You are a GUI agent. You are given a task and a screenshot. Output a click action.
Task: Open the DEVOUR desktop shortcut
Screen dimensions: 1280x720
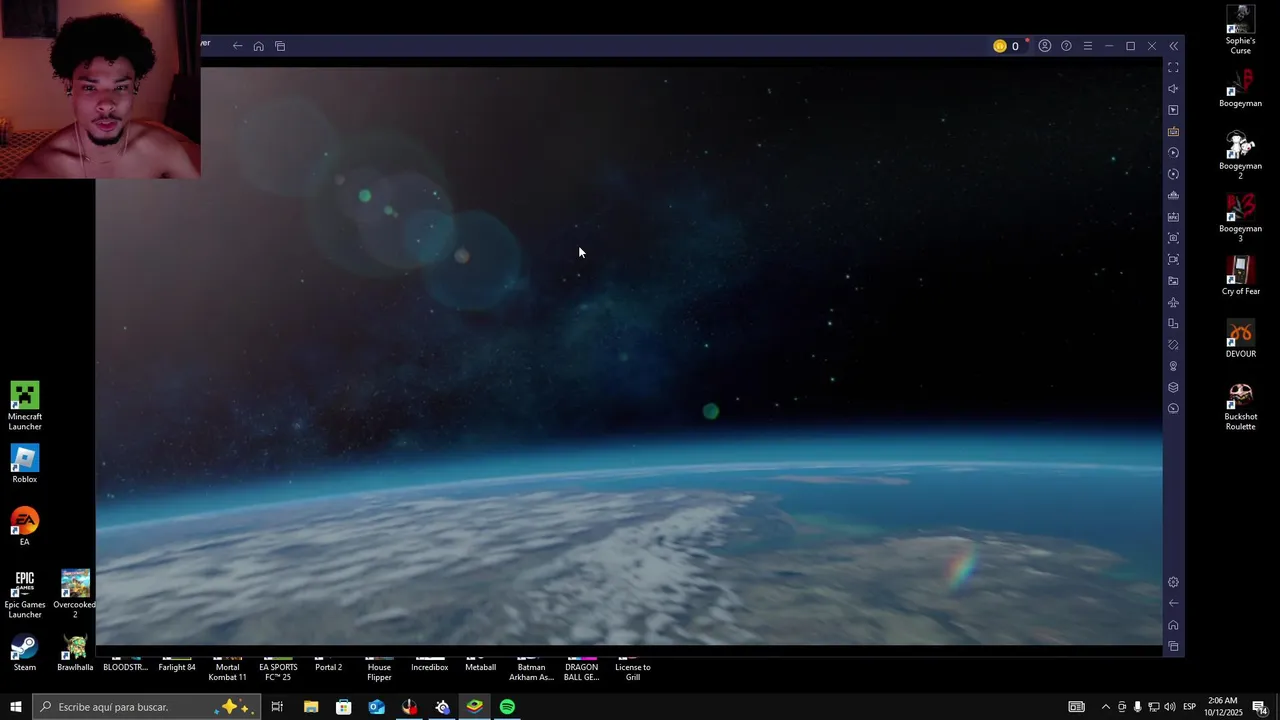(1241, 339)
